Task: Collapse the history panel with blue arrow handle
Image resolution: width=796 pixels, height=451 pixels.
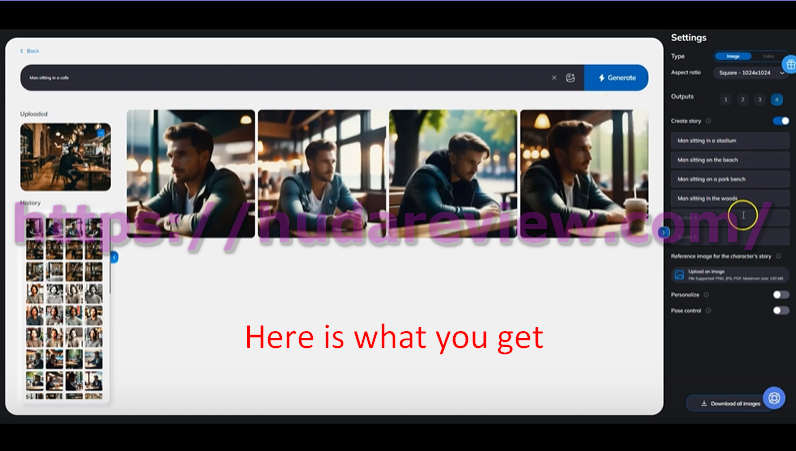Action: (114, 258)
